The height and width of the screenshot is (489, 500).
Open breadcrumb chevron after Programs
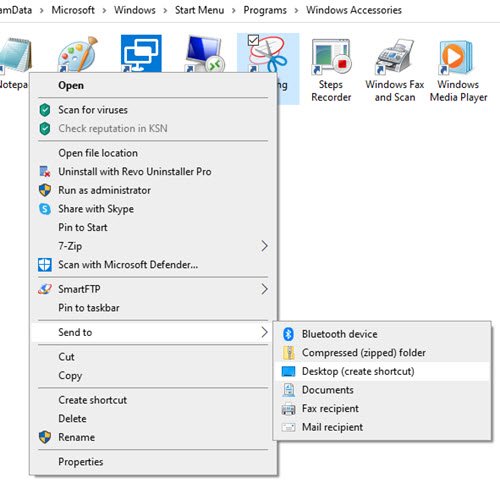[x=296, y=10]
